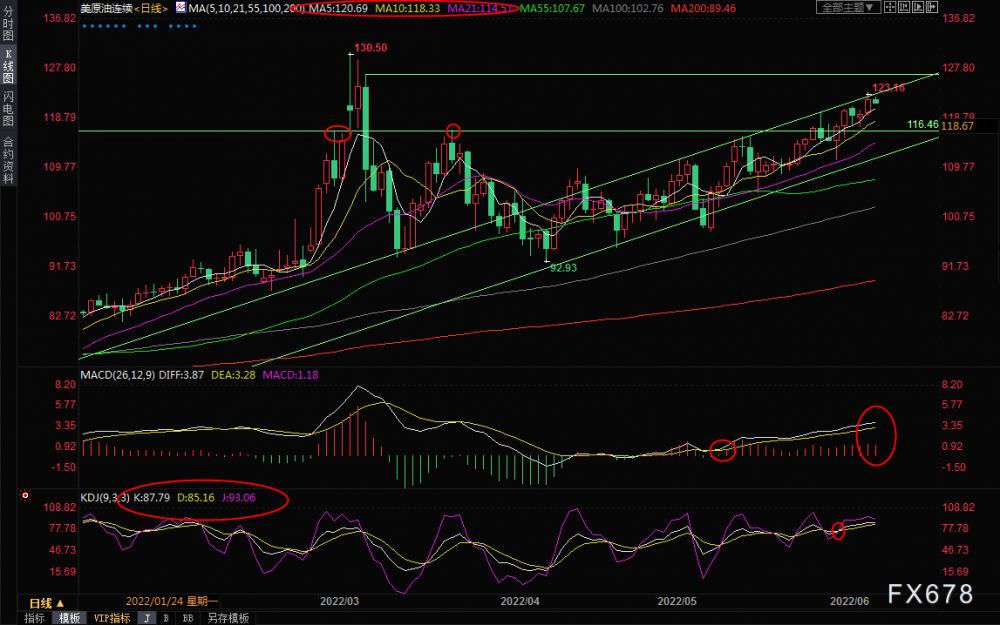Click the 2022/05 time axis label

click(x=677, y=601)
